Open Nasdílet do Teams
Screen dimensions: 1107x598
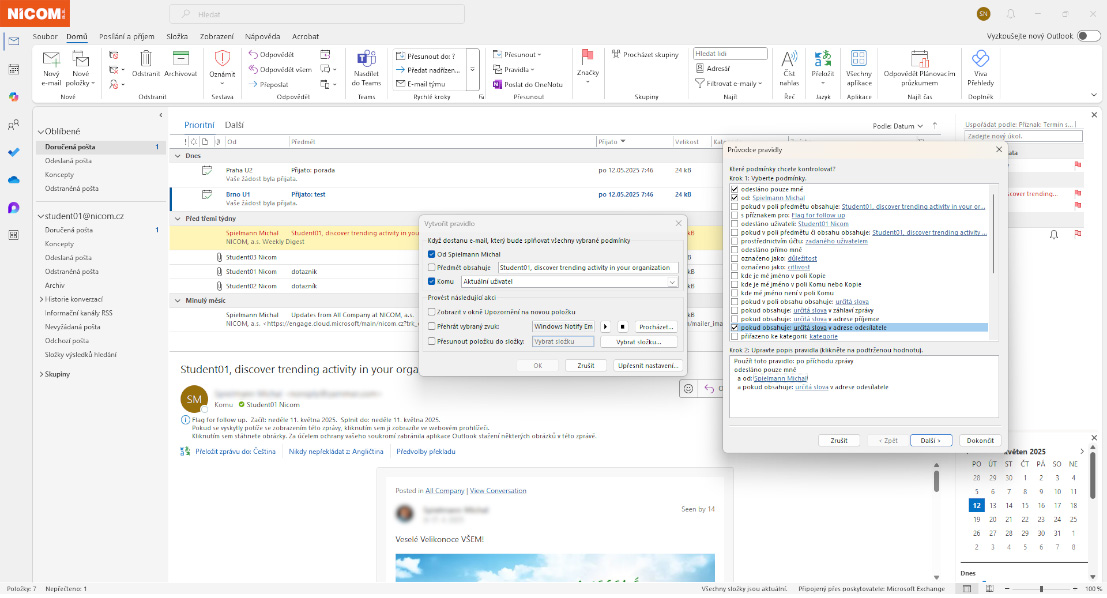(366, 64)
